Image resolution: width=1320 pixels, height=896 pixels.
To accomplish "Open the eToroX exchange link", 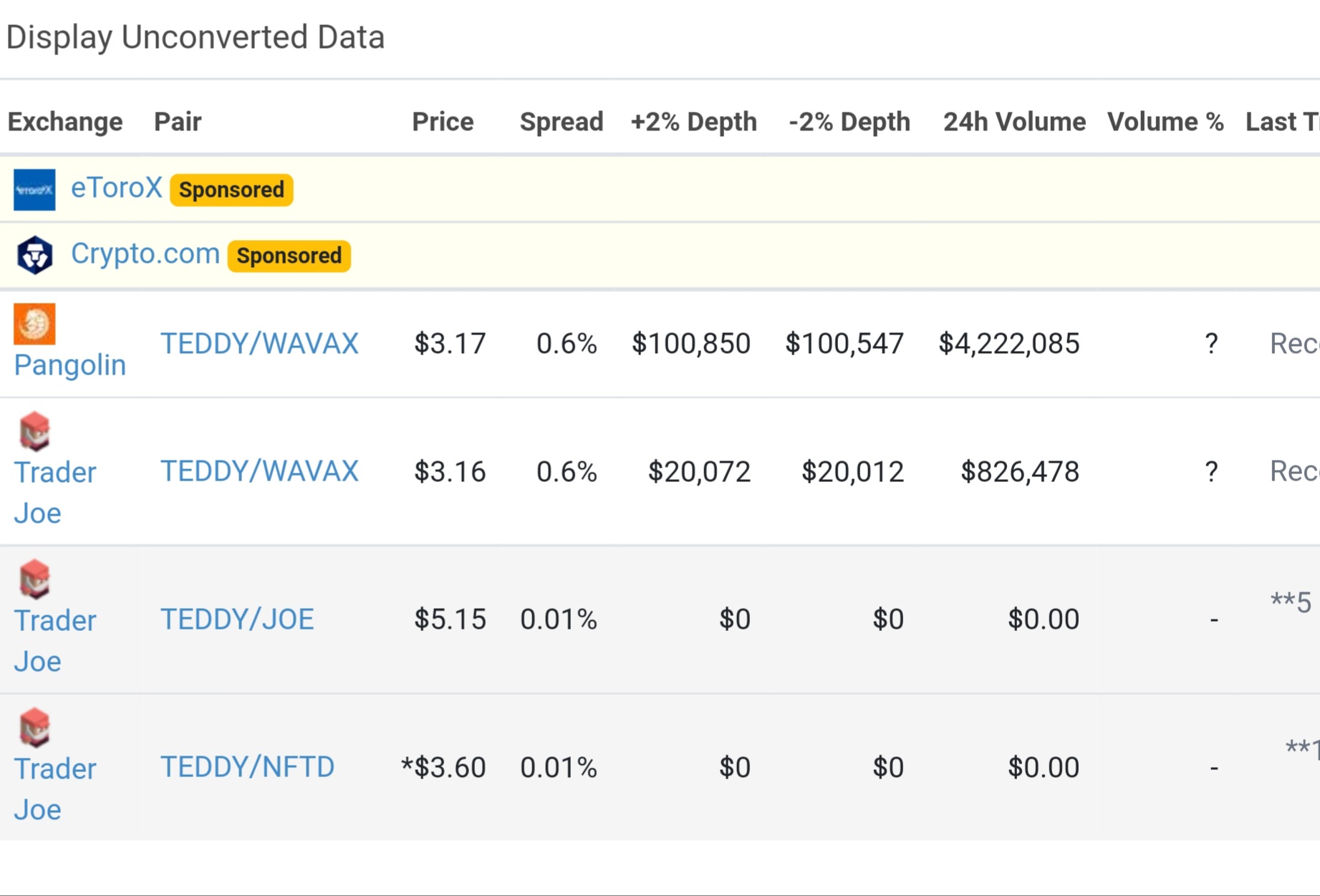I will point(117,188).
